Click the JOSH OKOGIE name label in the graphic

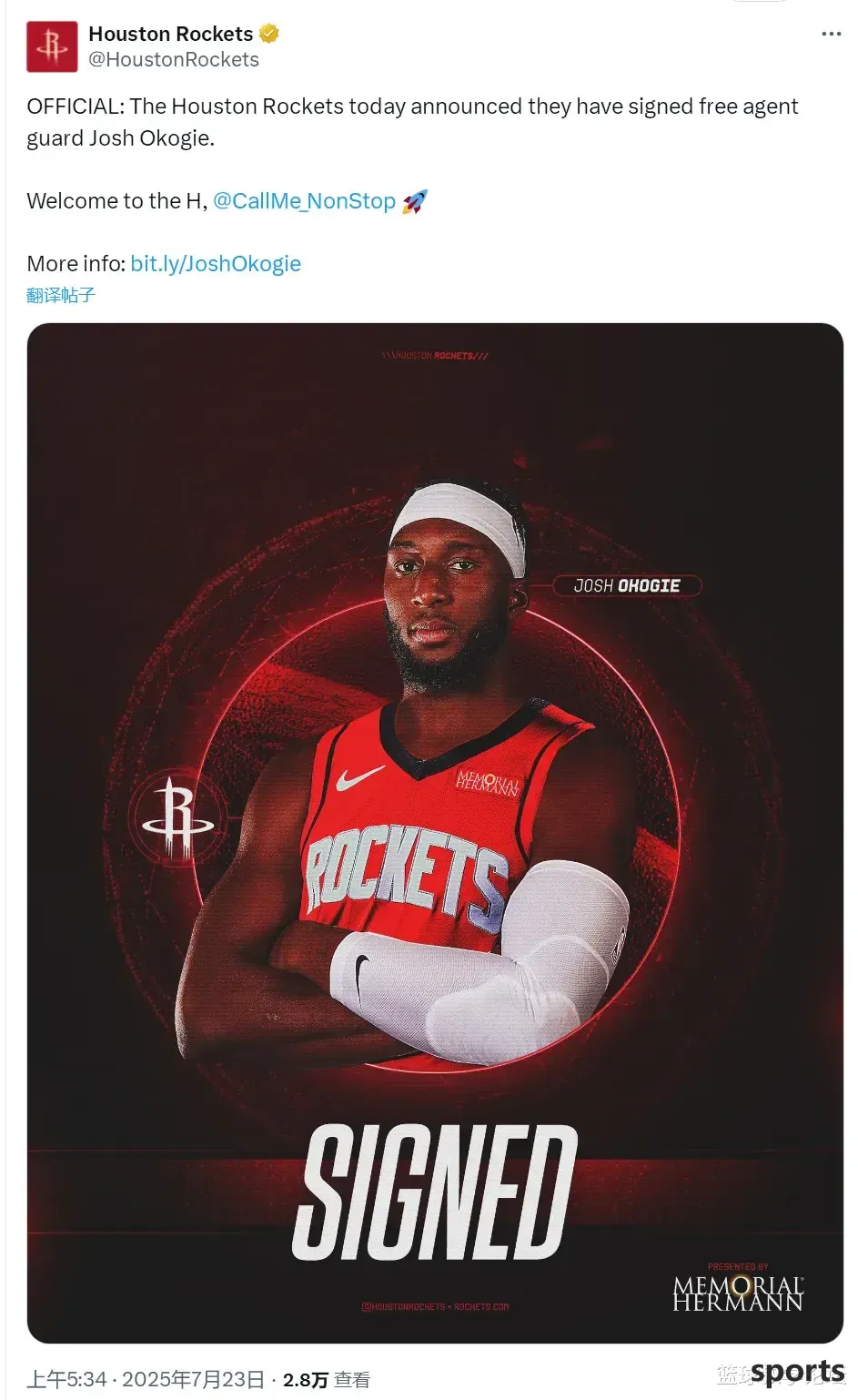pyautogui.click(x=627, y=585)
